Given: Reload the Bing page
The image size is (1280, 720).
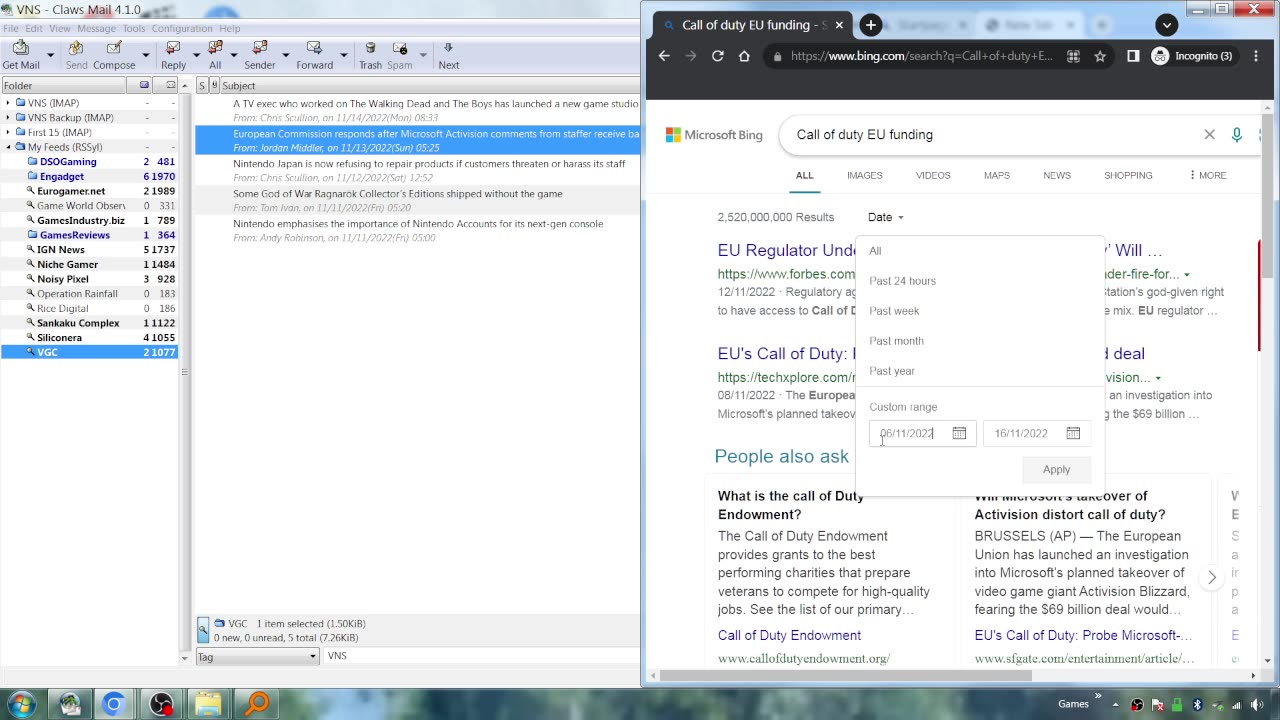Looking at the screenshot, I should click(717, 56).
